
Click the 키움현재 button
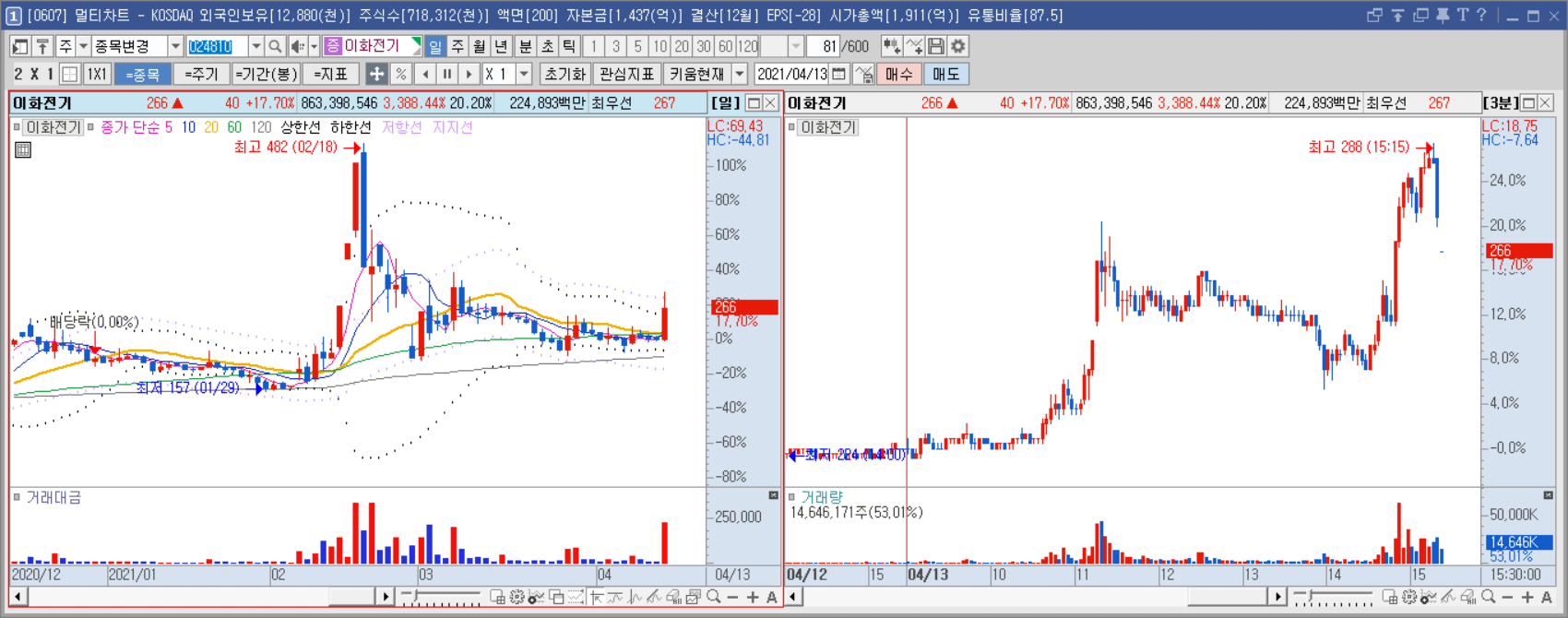[x=697, y=74]
